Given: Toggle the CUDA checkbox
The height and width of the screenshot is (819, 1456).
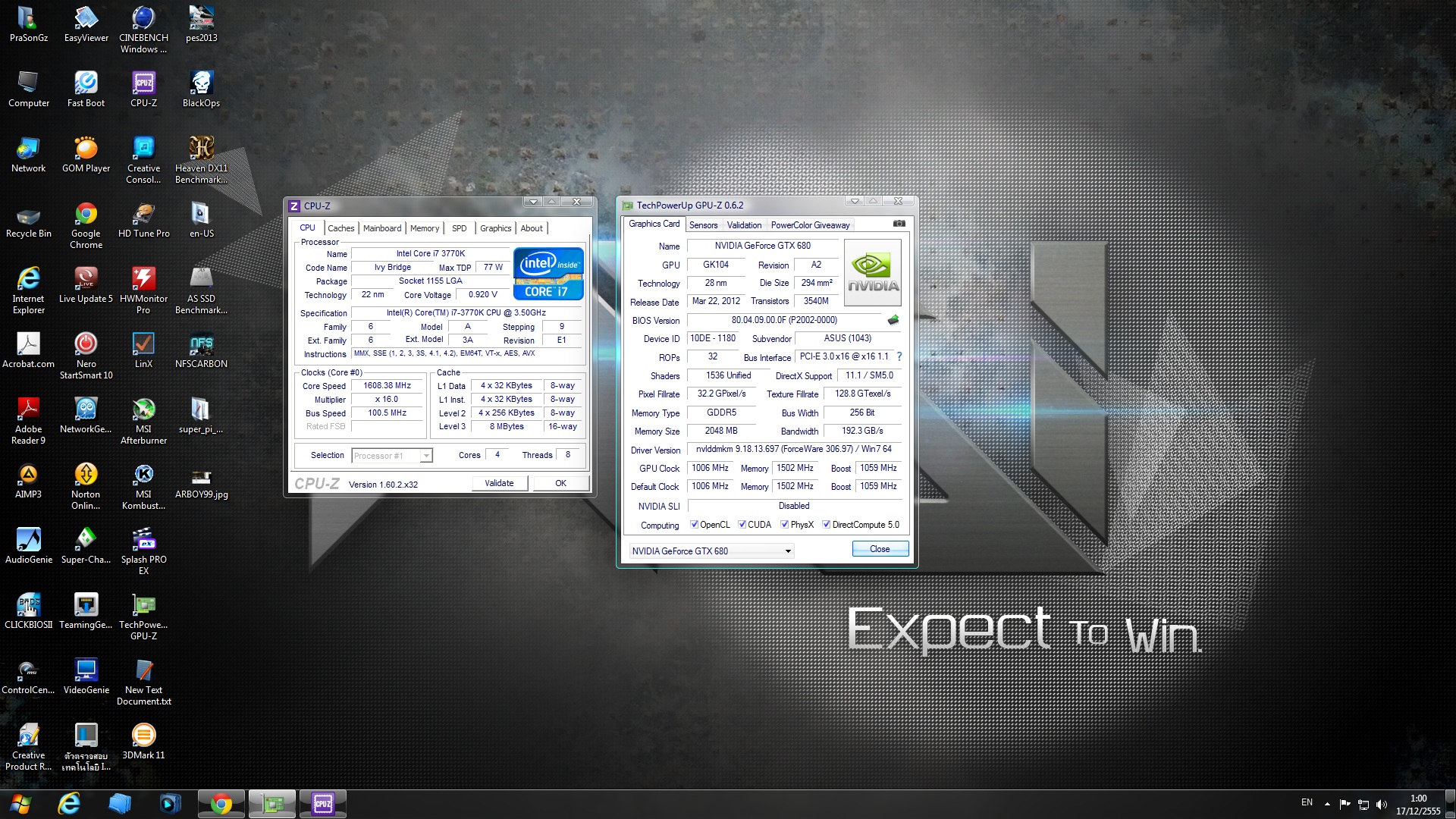Looking at the screenshot, I should point(742,525).
